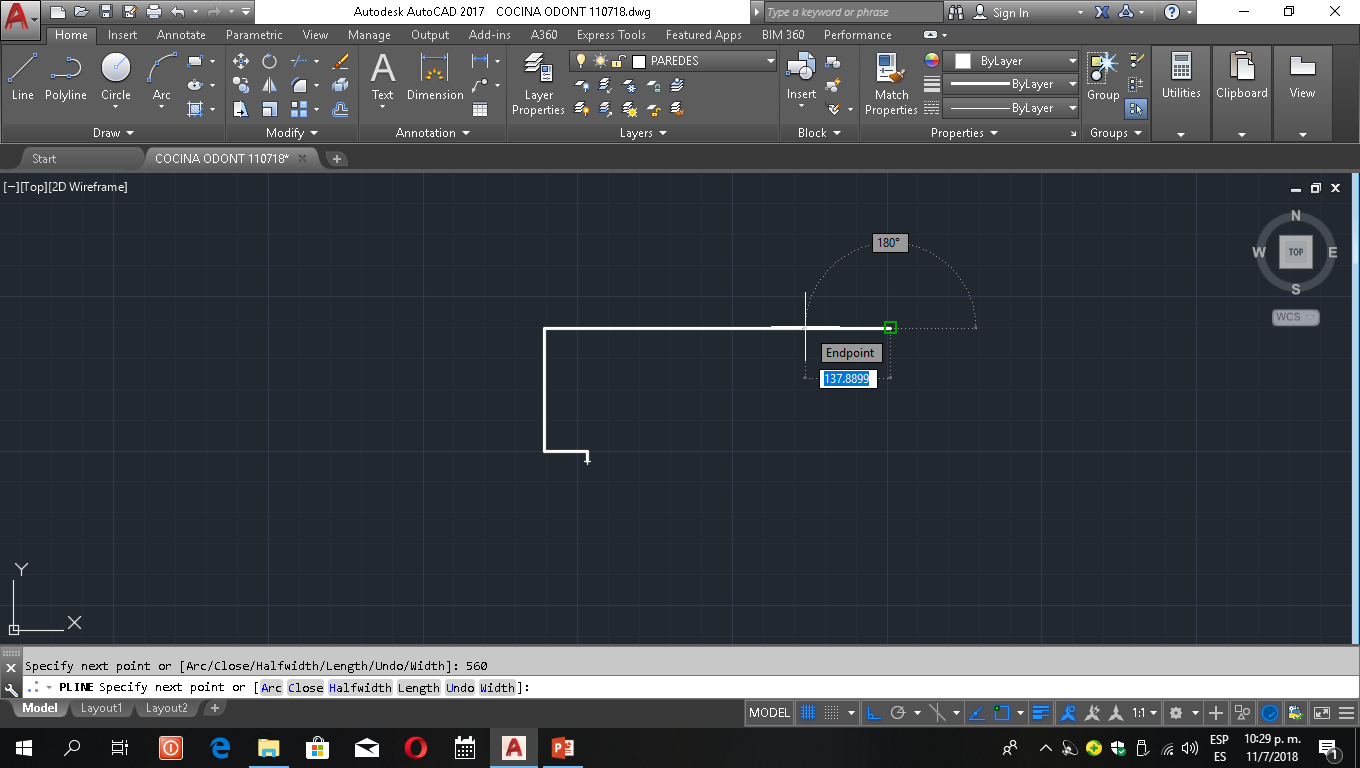Viewport: 1360px width, 768px height.
Task: Click the Group objects tool
Action: (x=1103, y=77)
